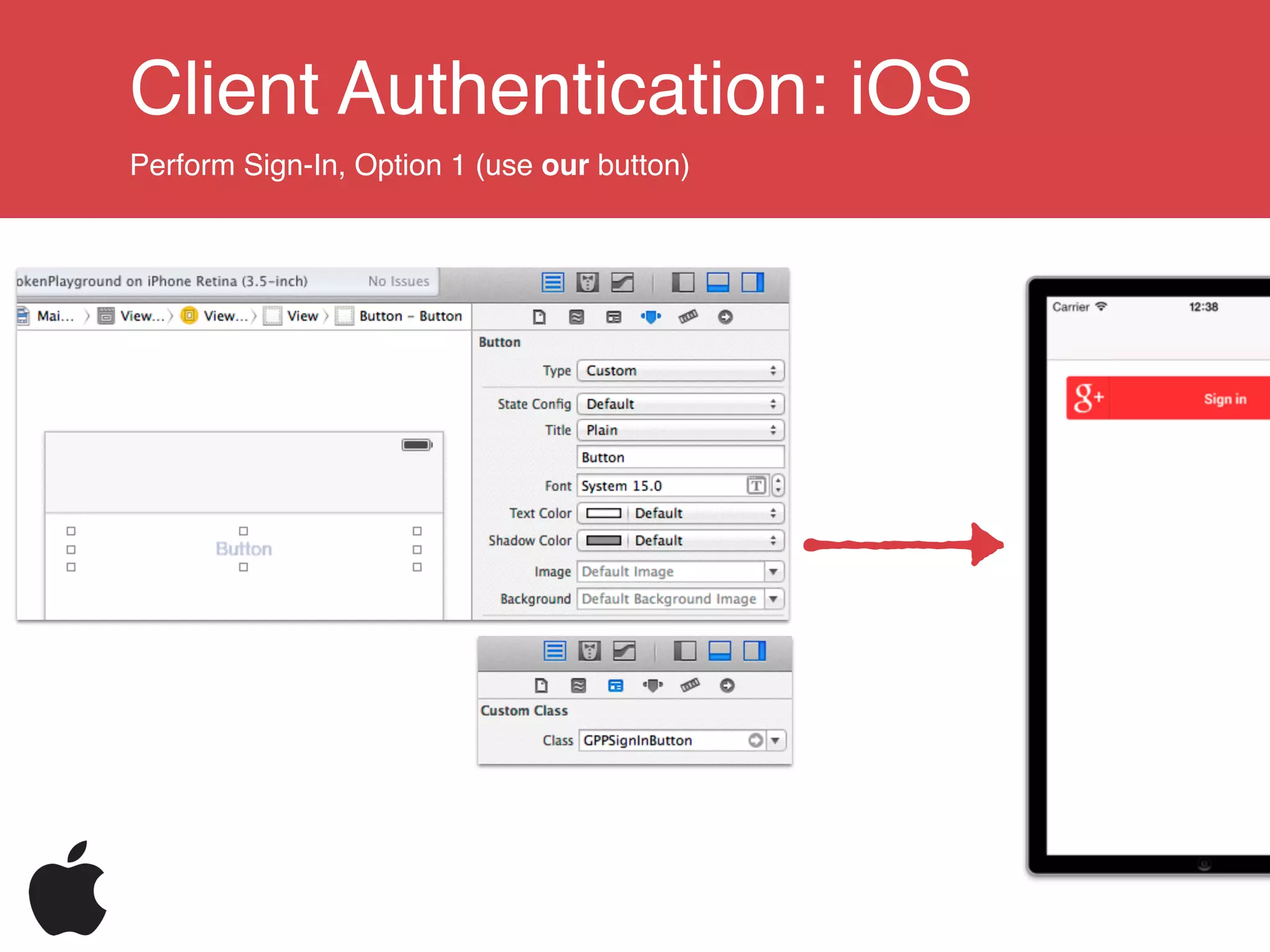
Task: Click the Carrier label in simulator
Action: click(1071, 307)
